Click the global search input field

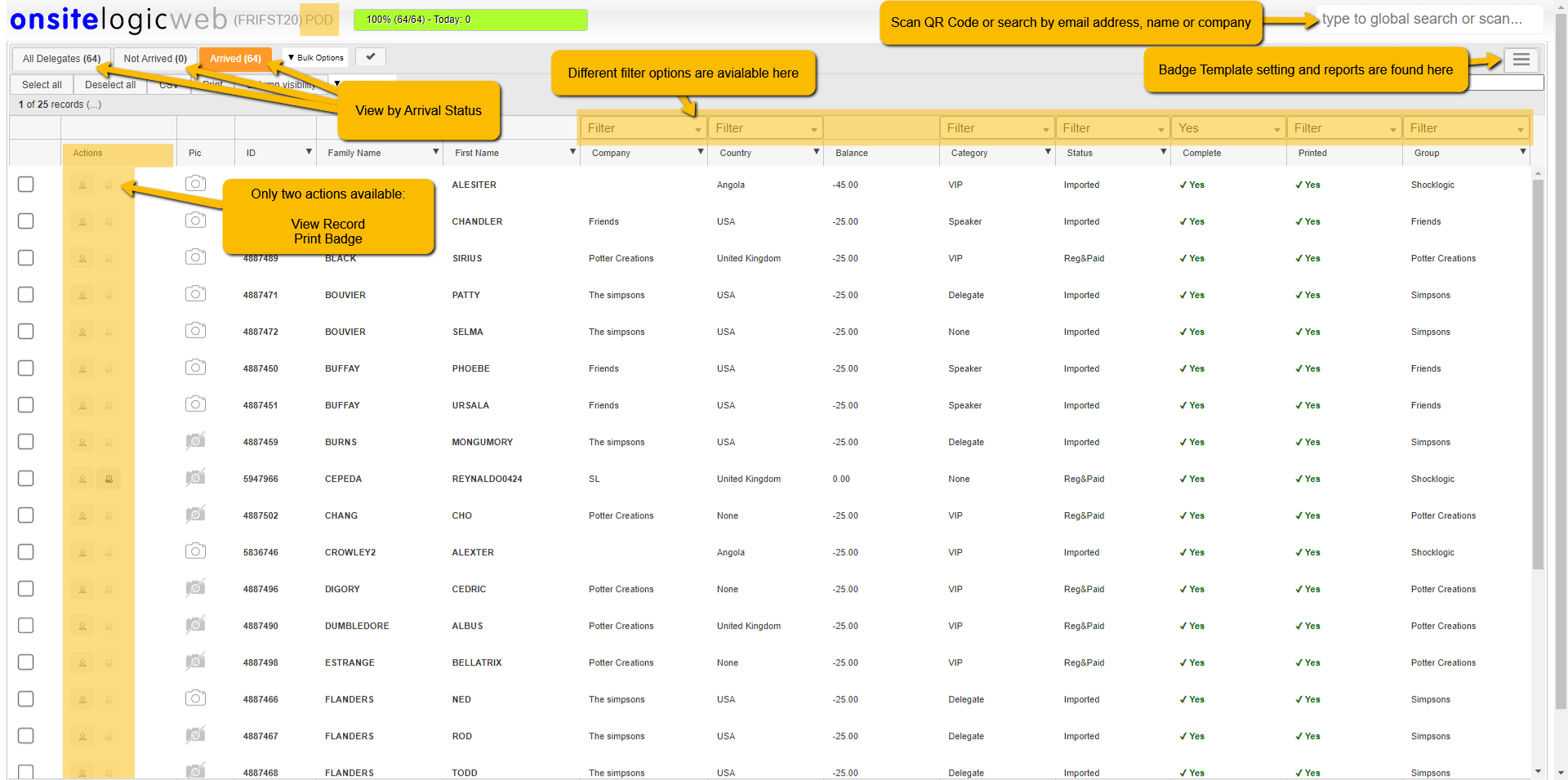1429,19
